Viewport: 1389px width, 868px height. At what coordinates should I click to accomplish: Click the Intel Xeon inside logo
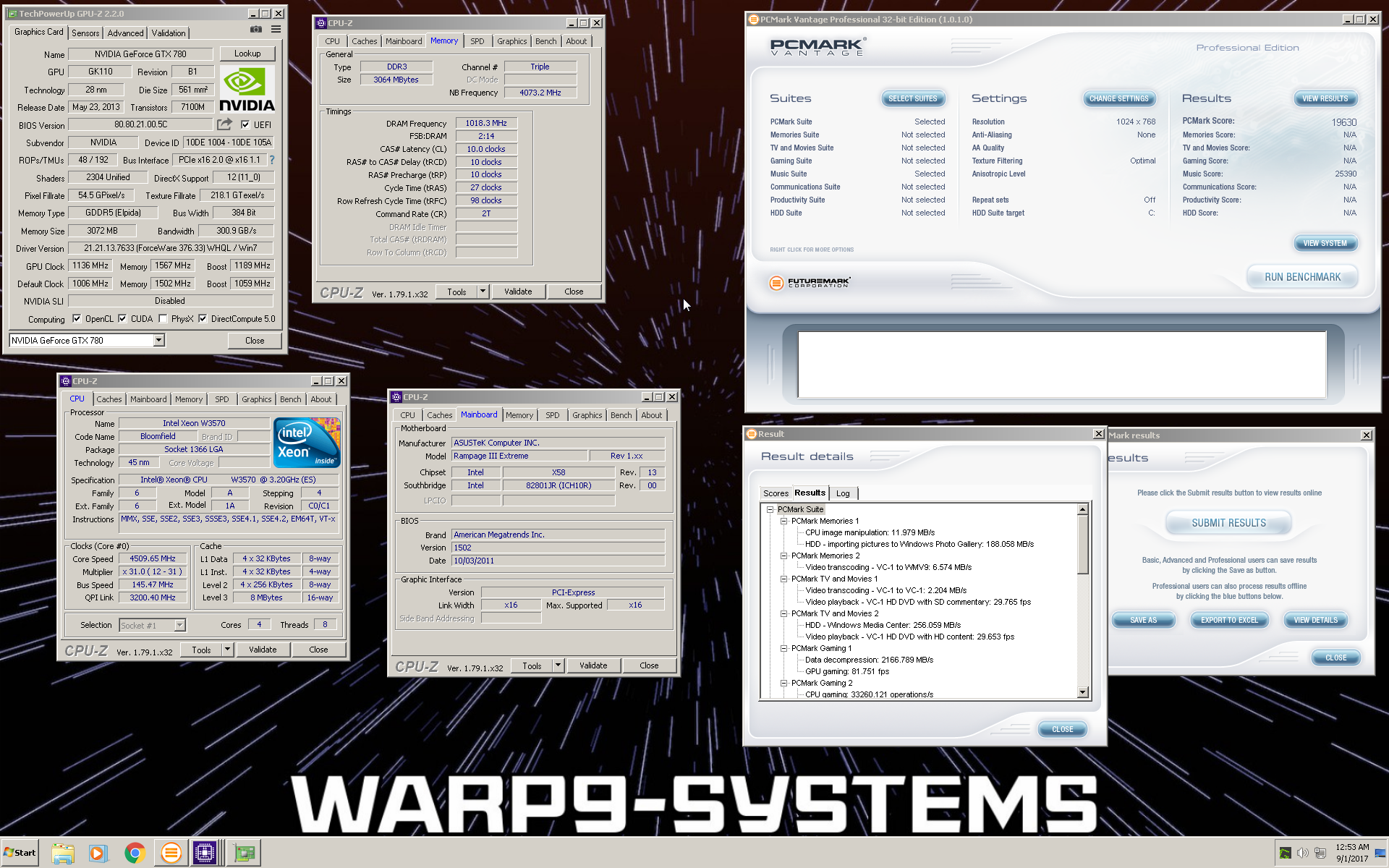[x=307, y=443]
